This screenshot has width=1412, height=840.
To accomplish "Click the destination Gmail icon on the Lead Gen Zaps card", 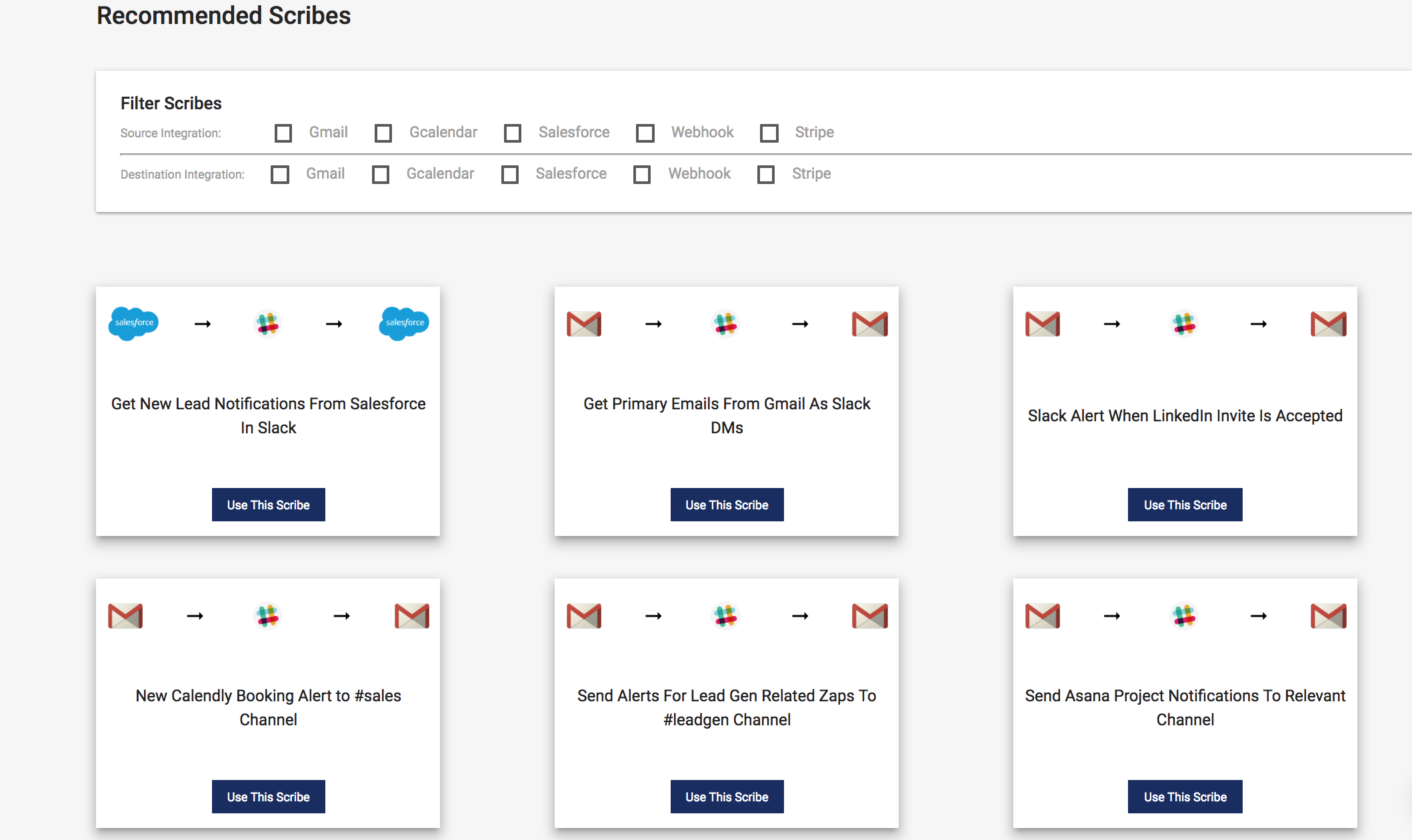I will pos(870,616).
